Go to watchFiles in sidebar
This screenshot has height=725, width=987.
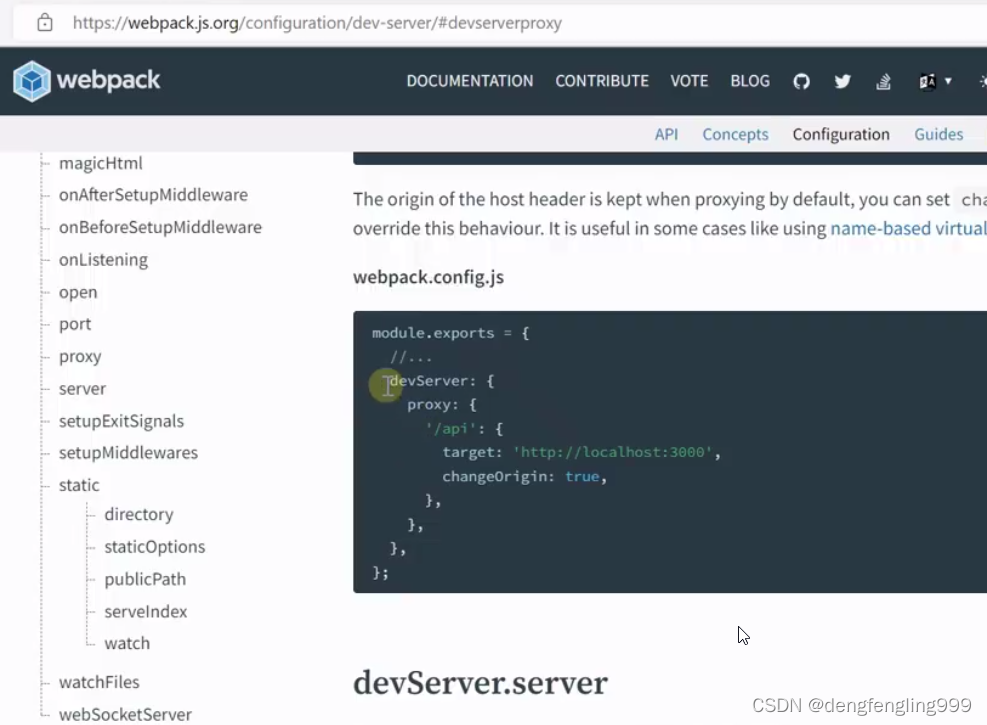click(99, 682)
